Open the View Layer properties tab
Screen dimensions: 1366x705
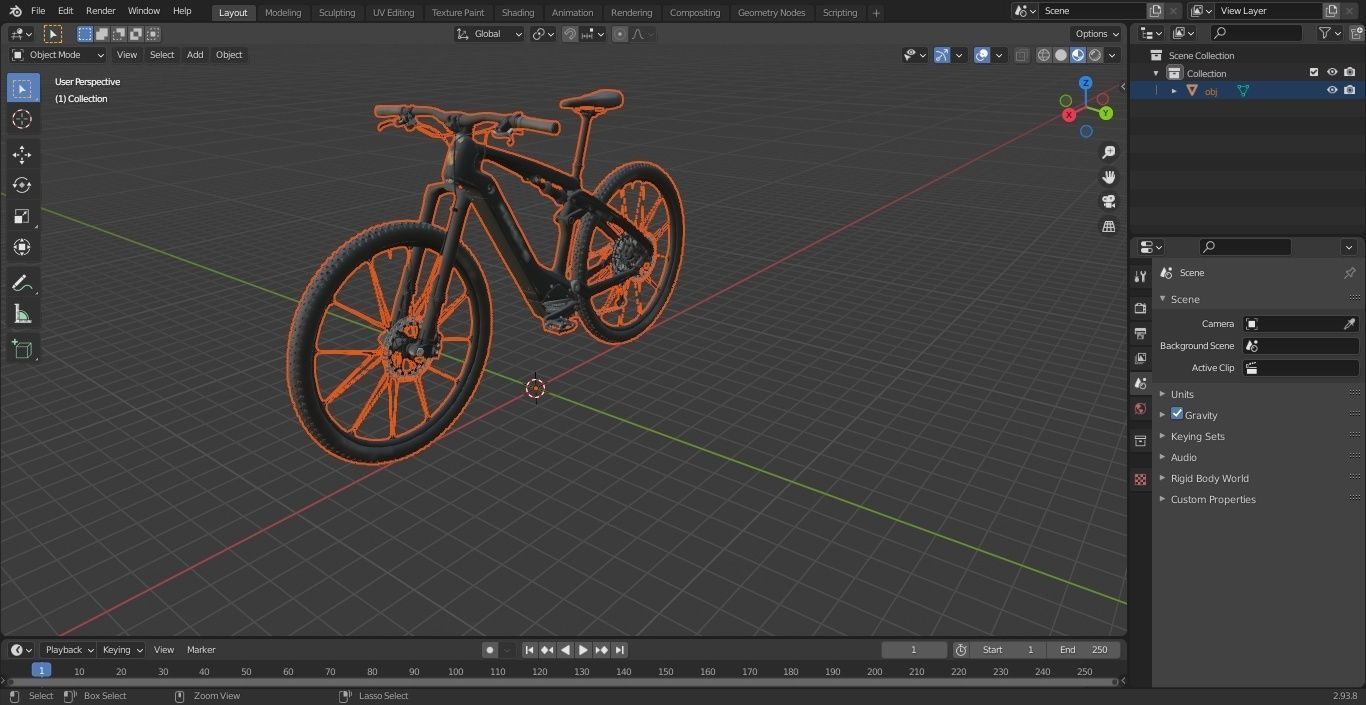tap(1140, 358)
